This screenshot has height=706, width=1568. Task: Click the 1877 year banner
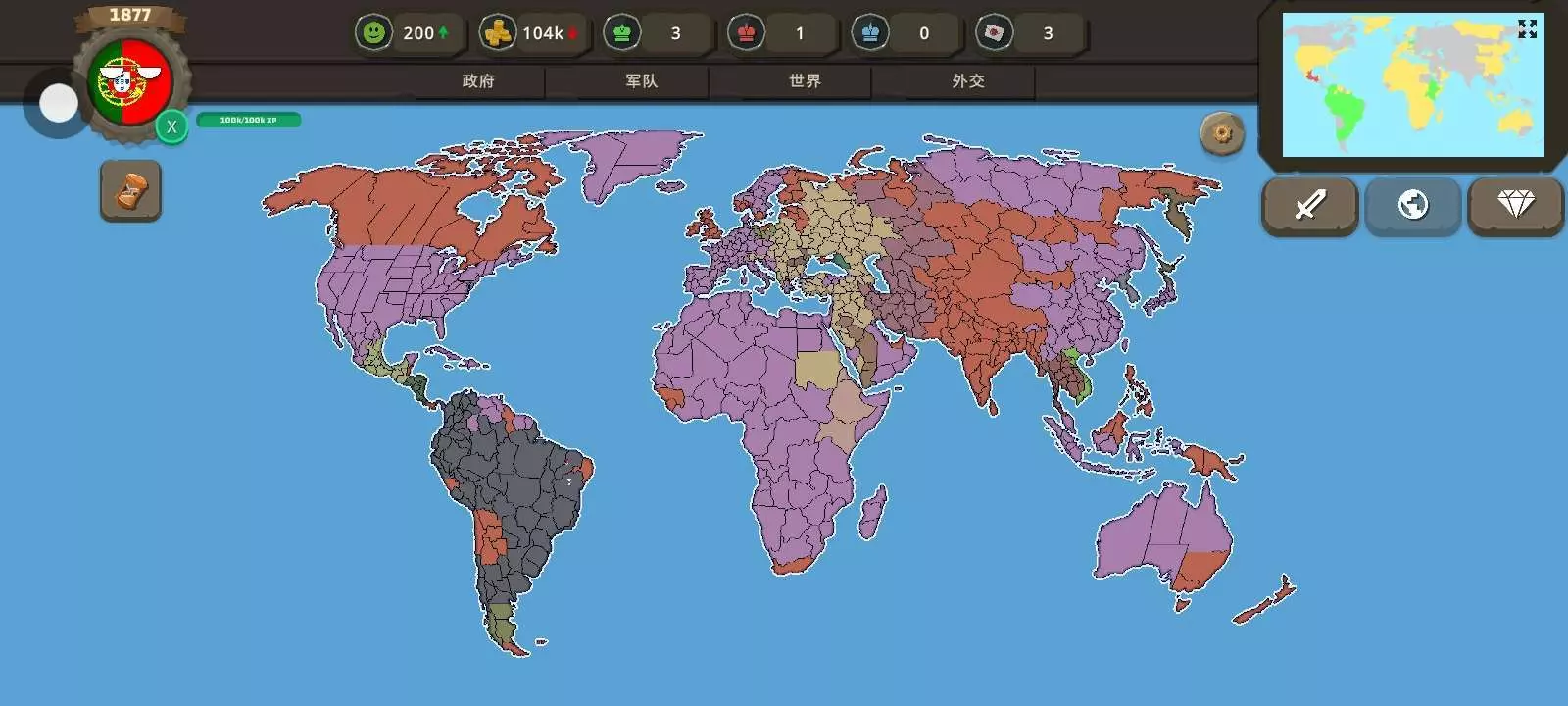click(x=130, y=15)
